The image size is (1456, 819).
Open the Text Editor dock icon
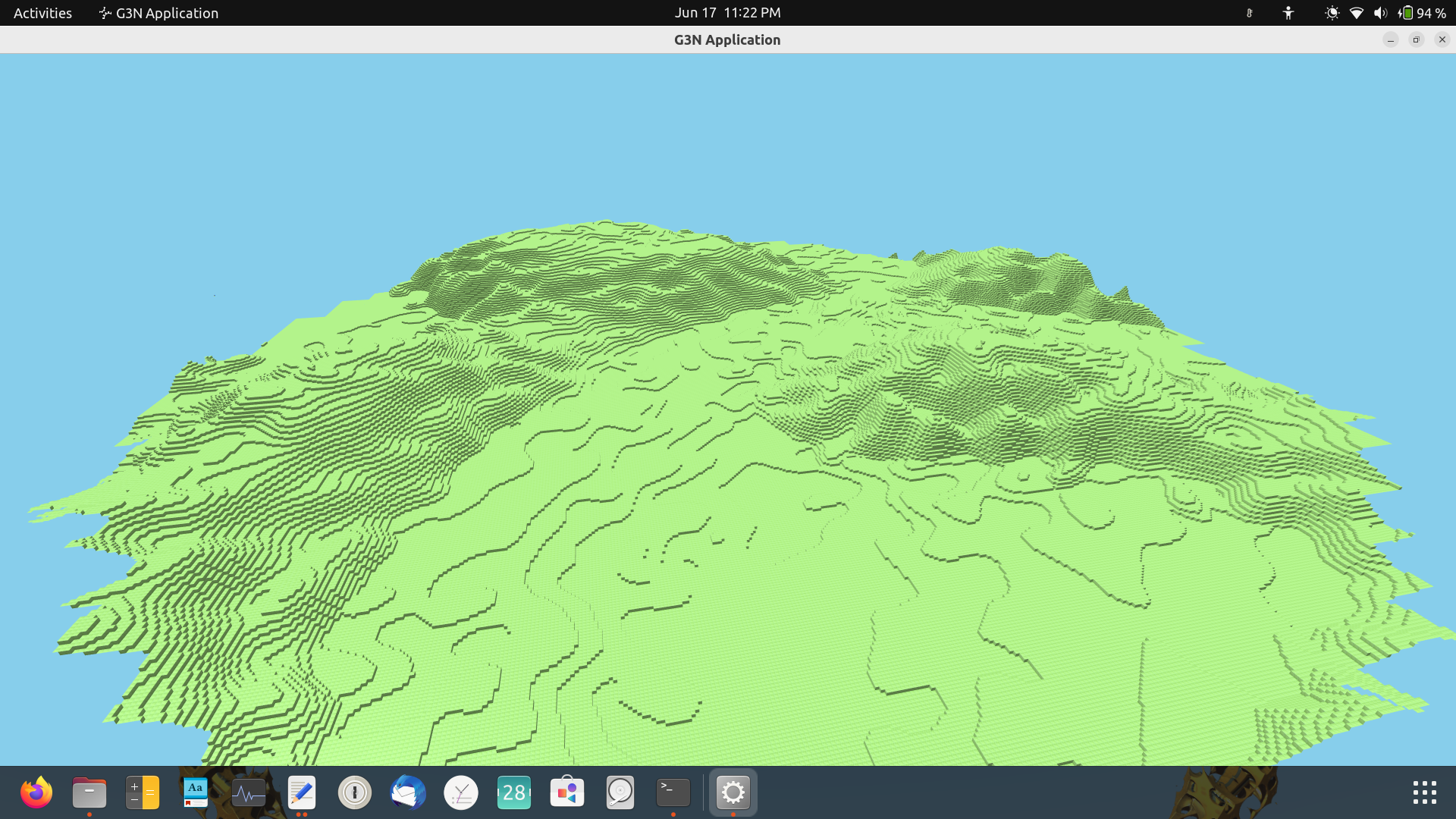click(x=302, y=793)
